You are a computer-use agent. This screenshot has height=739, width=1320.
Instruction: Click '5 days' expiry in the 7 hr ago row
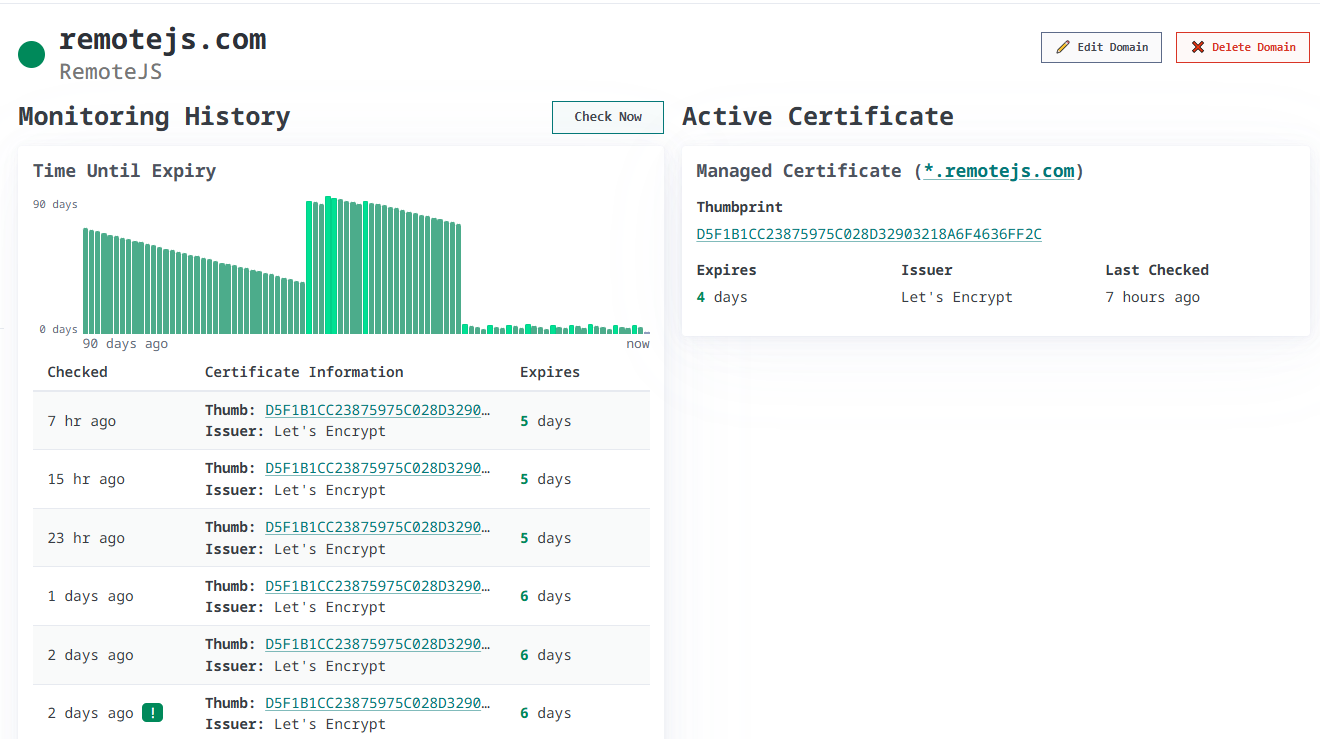[546, 421]
